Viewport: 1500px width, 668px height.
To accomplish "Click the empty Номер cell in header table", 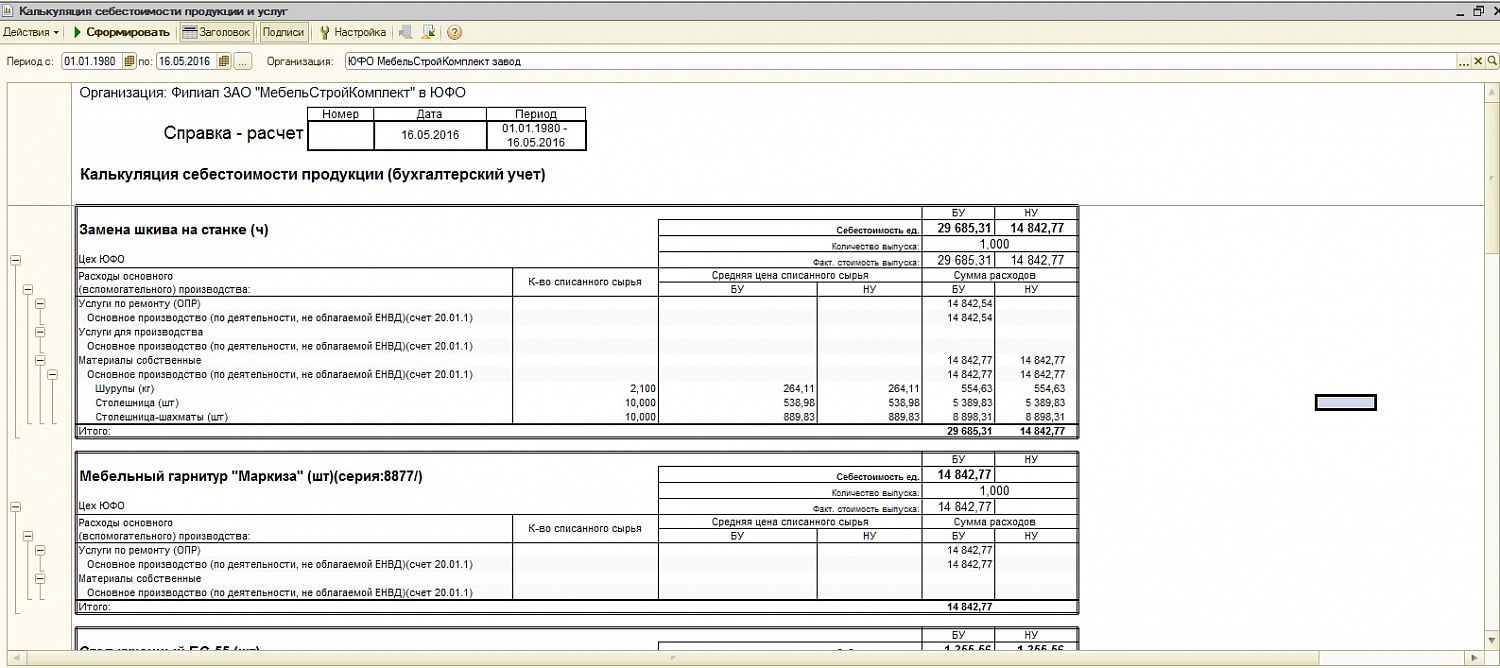I will 342,135.
